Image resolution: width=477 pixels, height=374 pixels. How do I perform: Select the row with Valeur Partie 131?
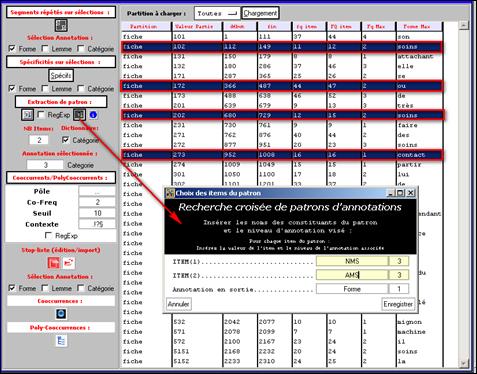click(x=282, y=56)
